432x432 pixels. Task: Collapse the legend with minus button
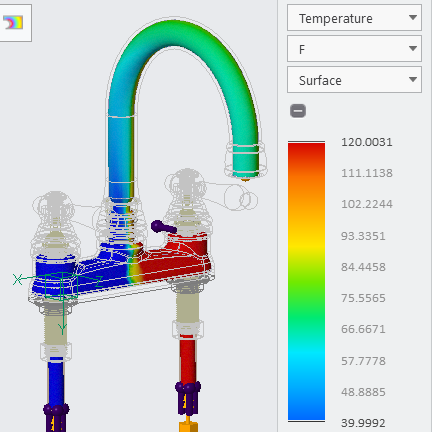click(x=298, y=111)
